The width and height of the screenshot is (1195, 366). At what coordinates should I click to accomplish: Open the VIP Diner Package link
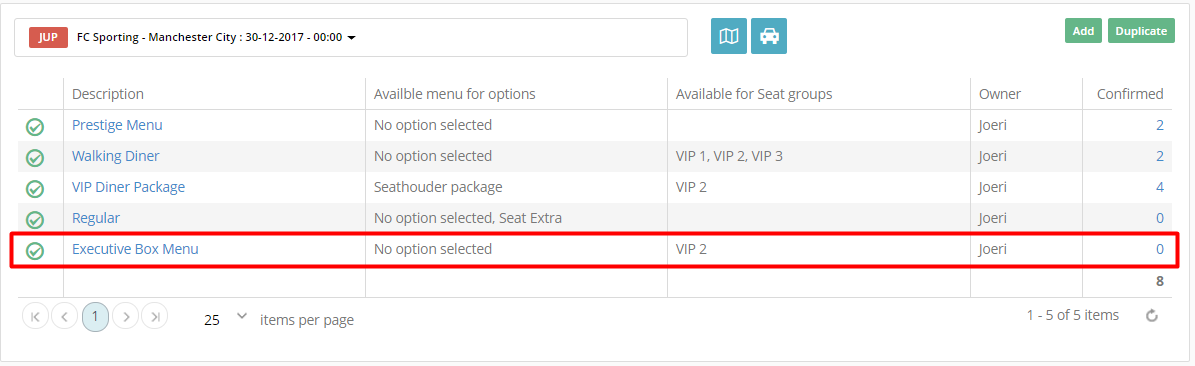(x=128, y=187)
